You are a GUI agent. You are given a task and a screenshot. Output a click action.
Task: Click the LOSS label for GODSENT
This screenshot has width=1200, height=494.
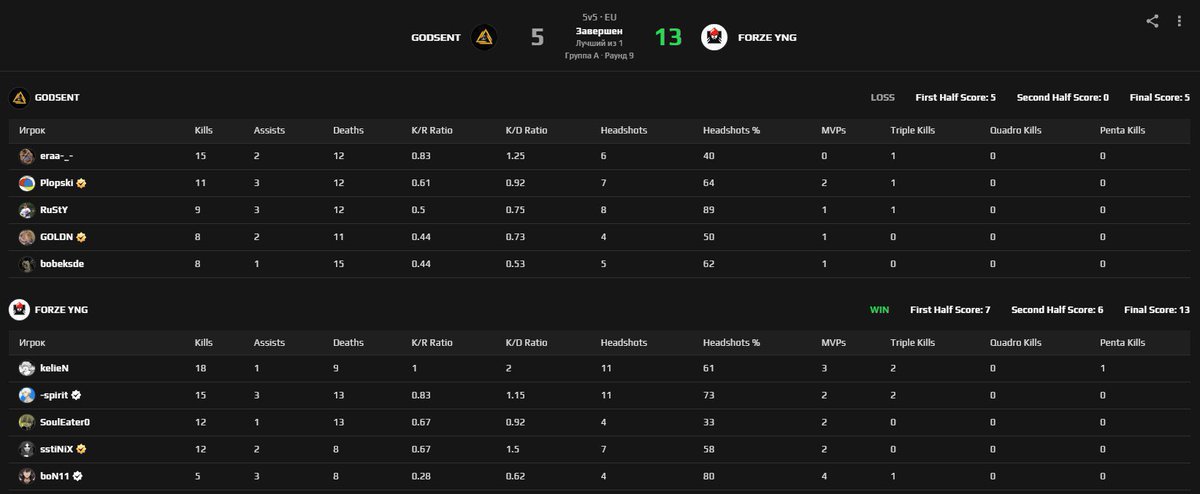[x=883, y=97]
